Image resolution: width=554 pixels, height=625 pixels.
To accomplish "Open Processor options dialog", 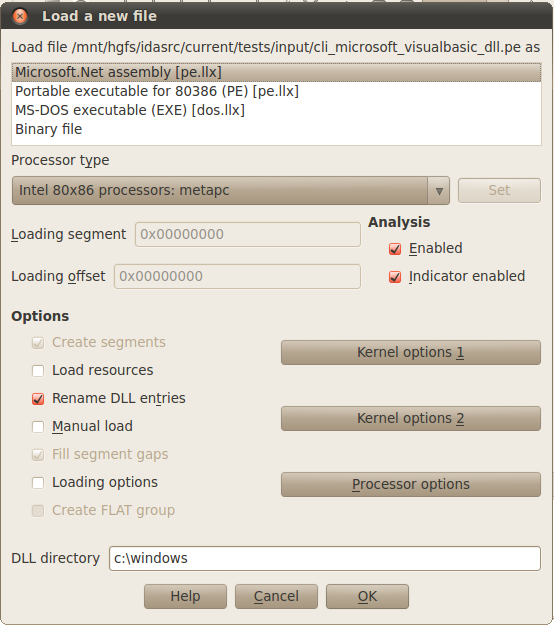I will (x=411, y=485).
